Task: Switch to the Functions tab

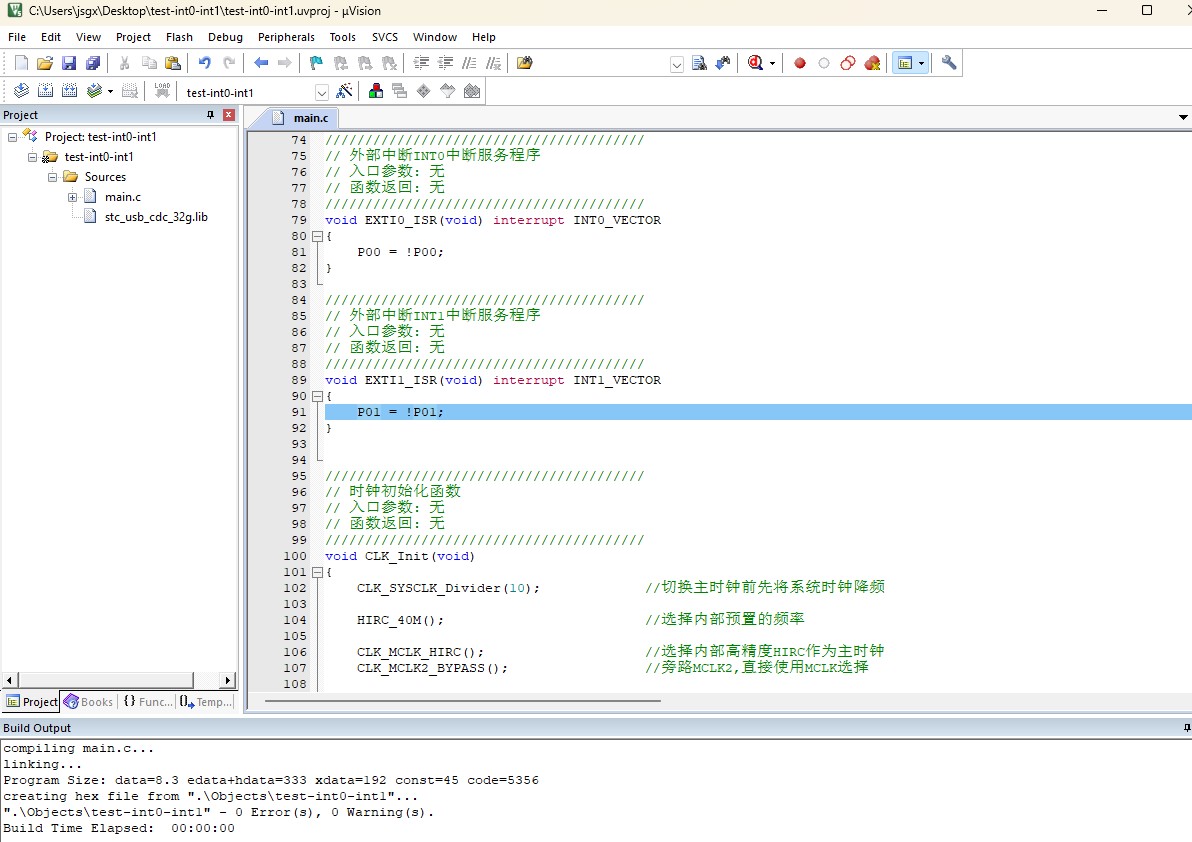Action: click(147, 702)
